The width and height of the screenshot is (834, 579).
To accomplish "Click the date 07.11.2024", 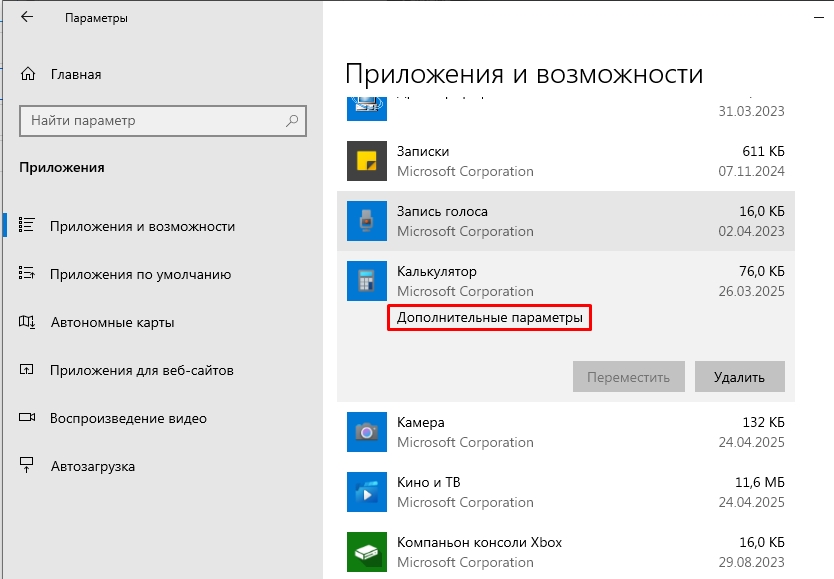I will click(x=751, y=171).
